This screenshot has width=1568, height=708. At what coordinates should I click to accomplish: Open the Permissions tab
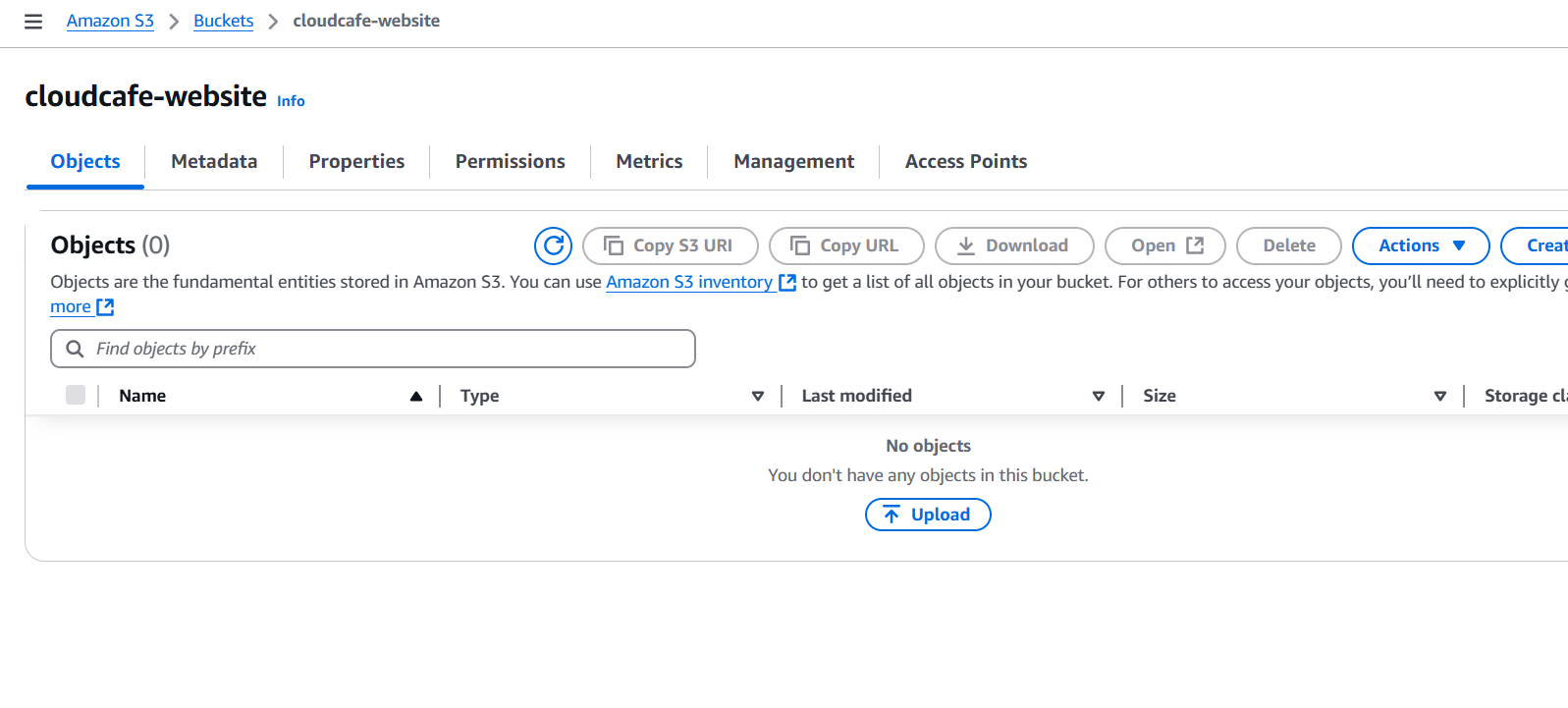tap(510, 161)
